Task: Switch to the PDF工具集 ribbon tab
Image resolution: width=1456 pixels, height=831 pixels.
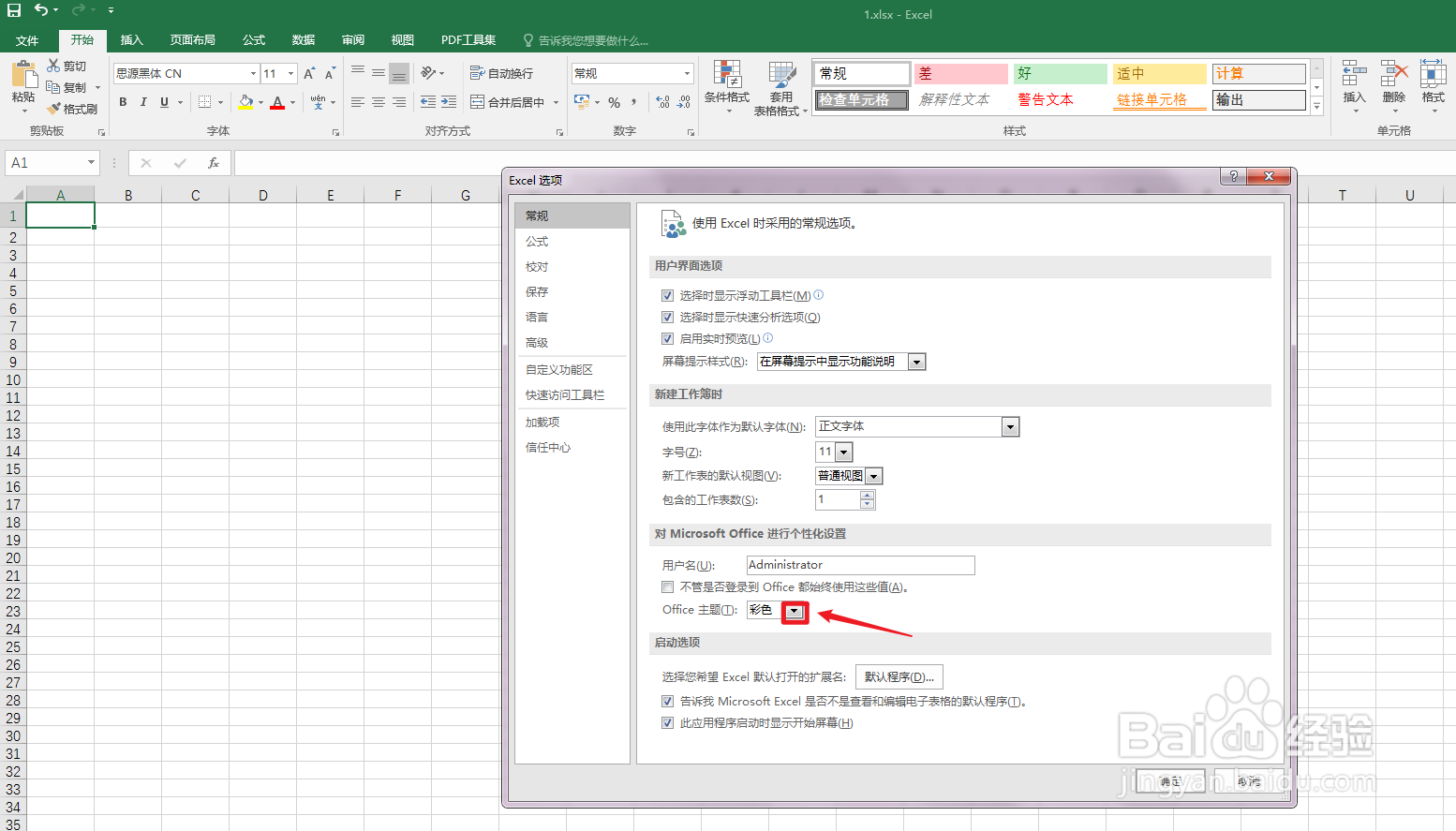Action: [468, 40]
